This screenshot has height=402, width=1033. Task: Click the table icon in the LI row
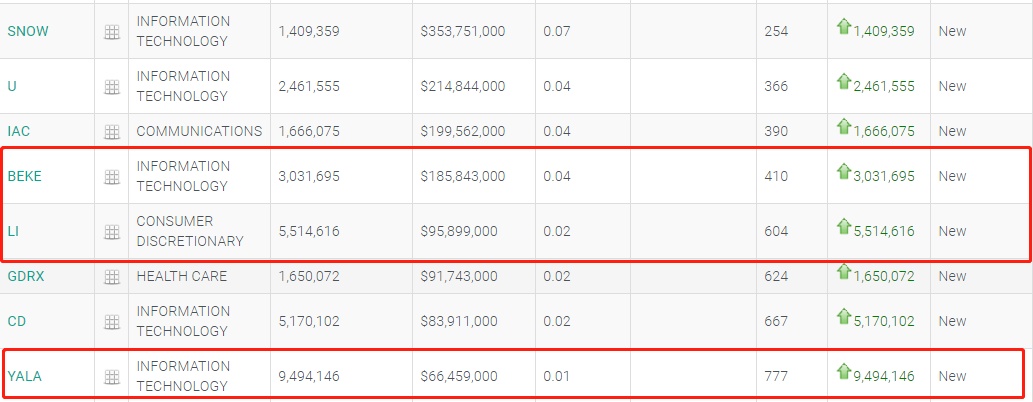pos(112,232)
